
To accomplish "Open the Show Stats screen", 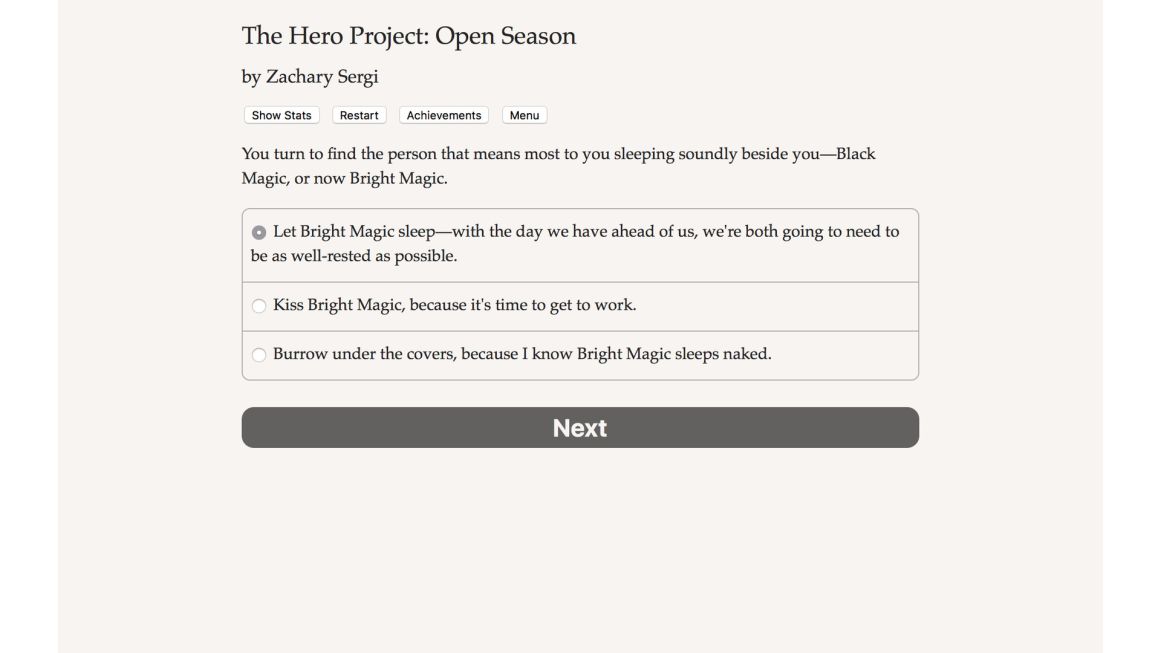I will pos(281,115).
